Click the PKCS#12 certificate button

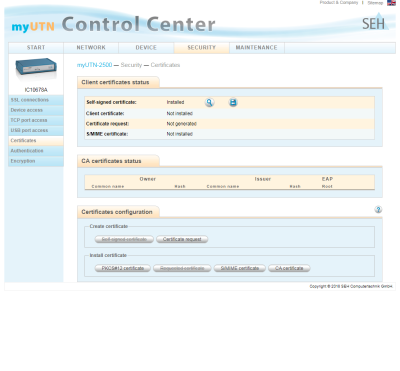click(123, 268)
